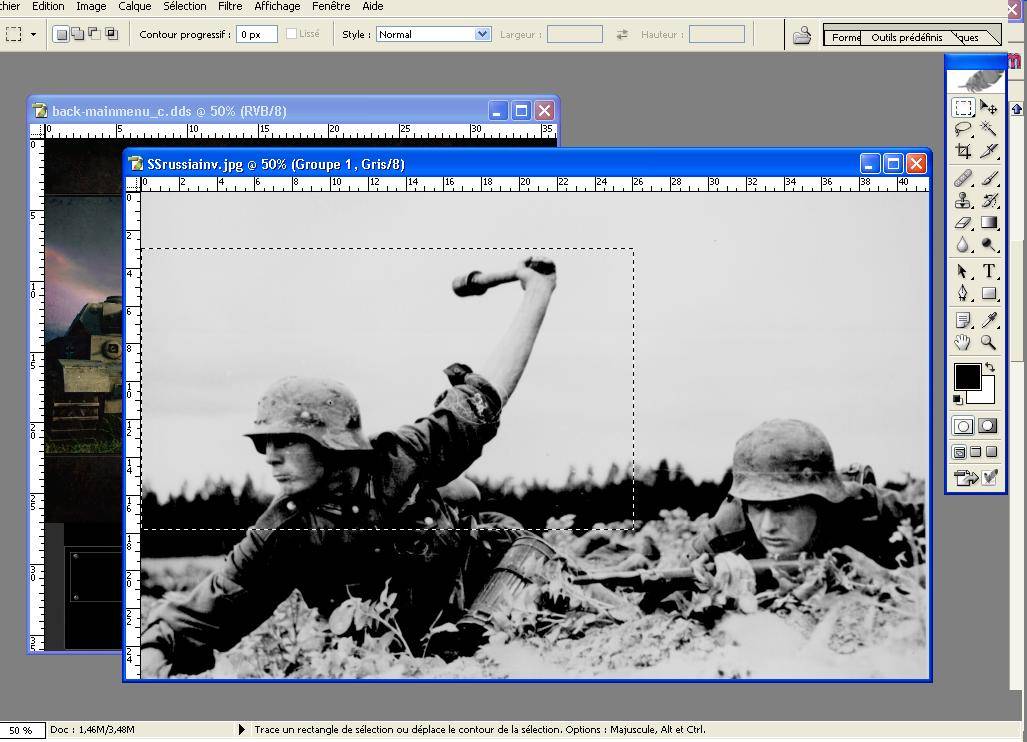The width and height of the screenshot is (1027, 742).
Task: Enable Quick Mask mode
Action: 987,426
